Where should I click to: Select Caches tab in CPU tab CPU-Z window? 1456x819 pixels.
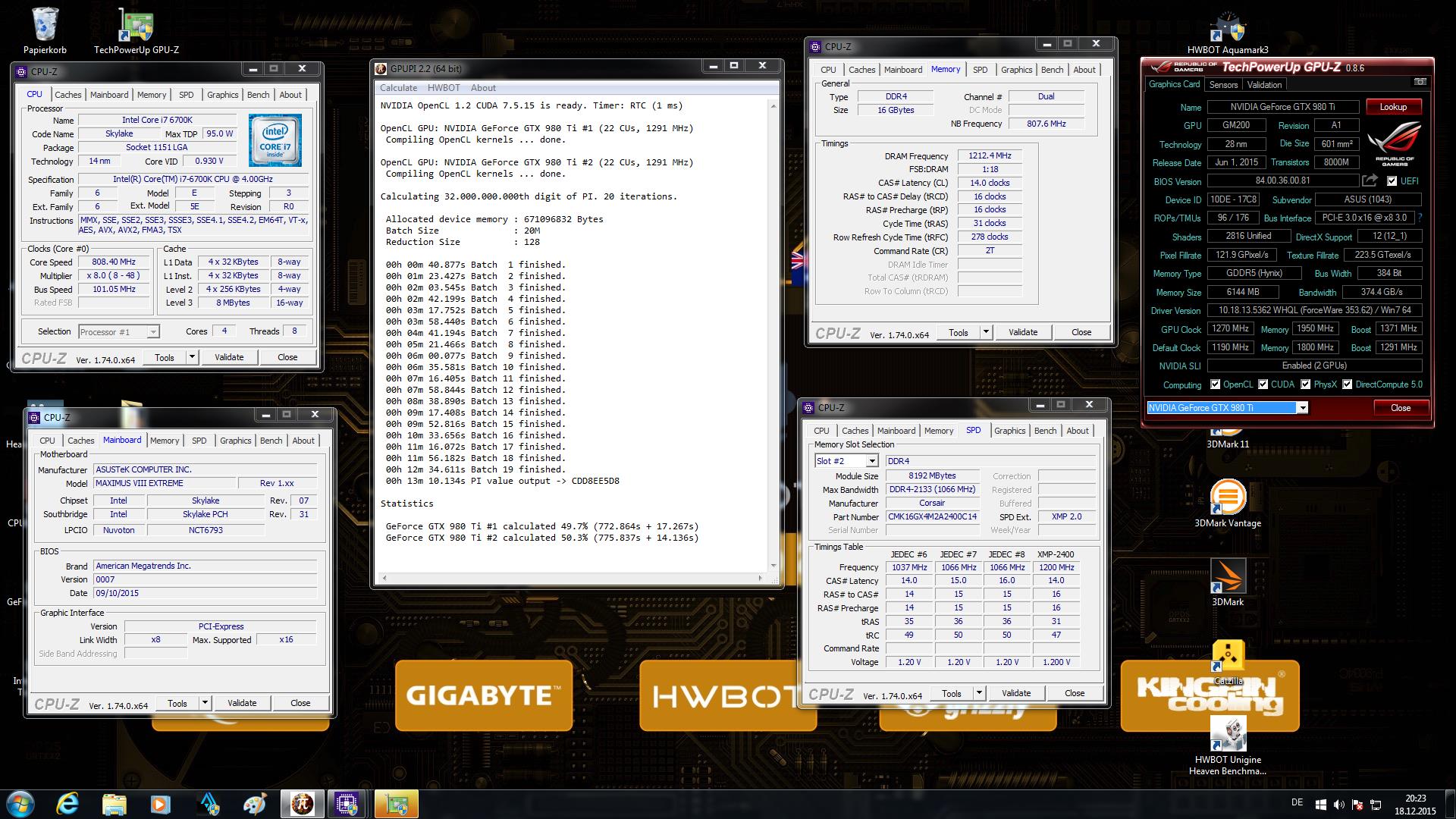pos(67,95)
